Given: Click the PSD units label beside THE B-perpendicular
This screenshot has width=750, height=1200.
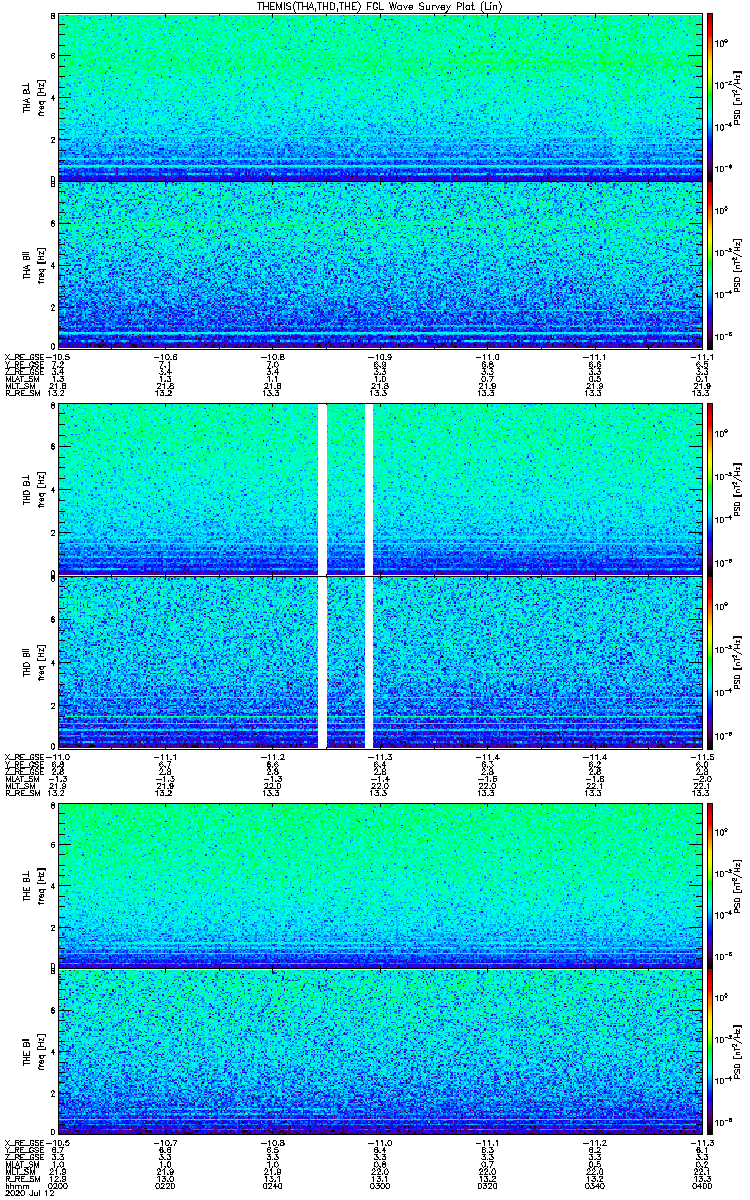Looking at the screenshot, I should click(738, 884).
